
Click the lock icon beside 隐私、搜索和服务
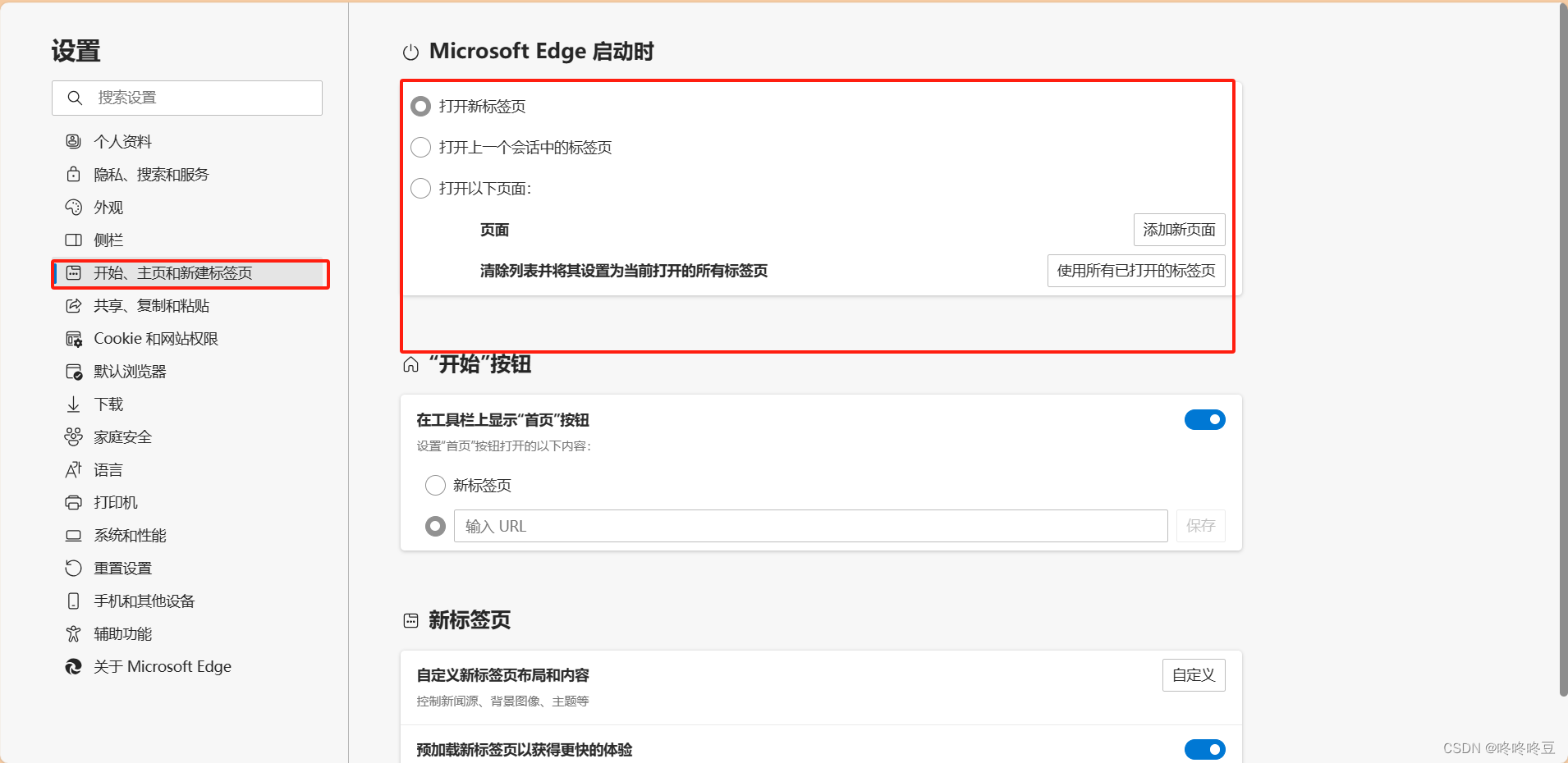pos(73,174)
